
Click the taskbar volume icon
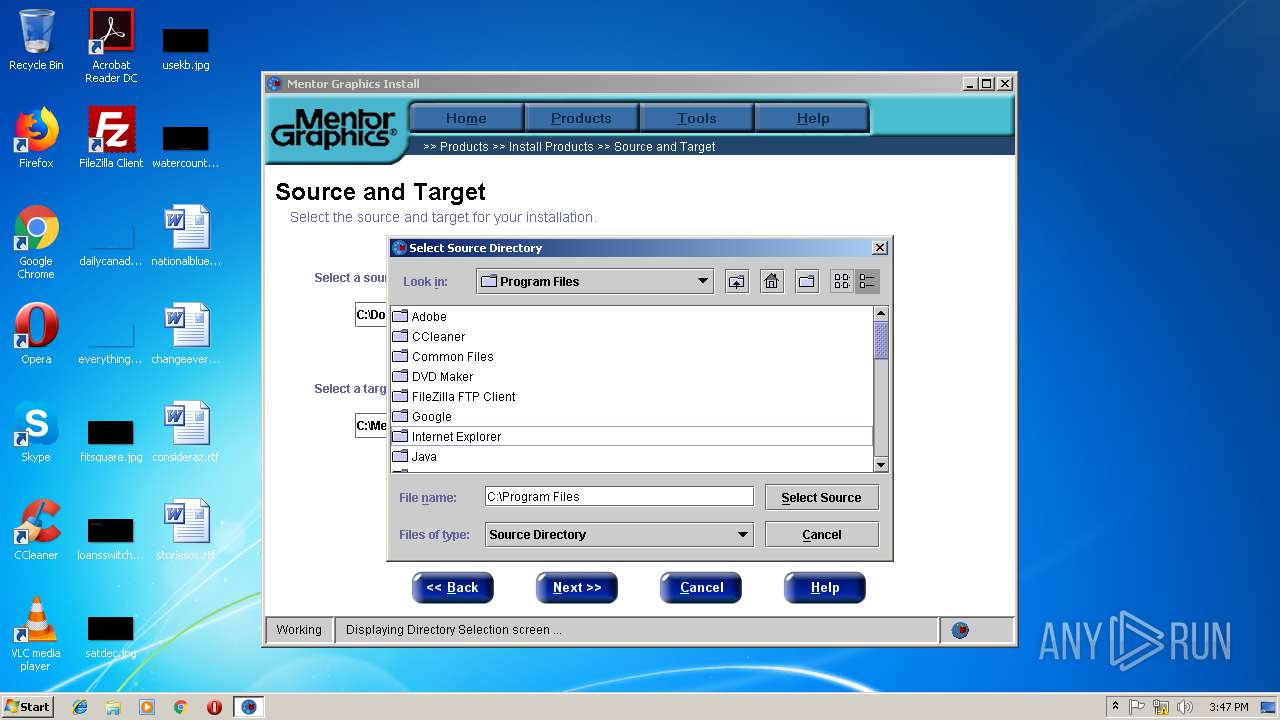click(x=1185, y=707)
